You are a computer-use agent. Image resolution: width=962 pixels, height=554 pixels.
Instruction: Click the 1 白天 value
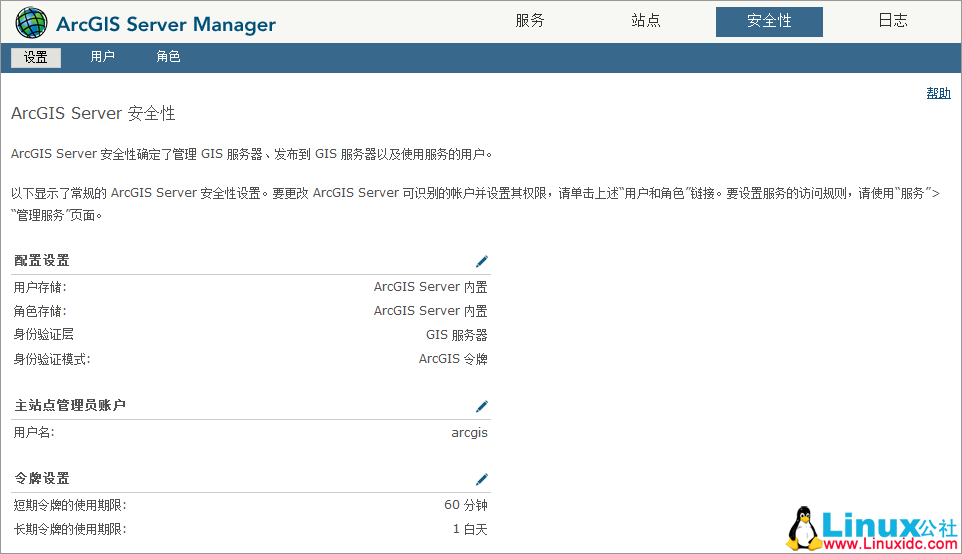(470, 529)
